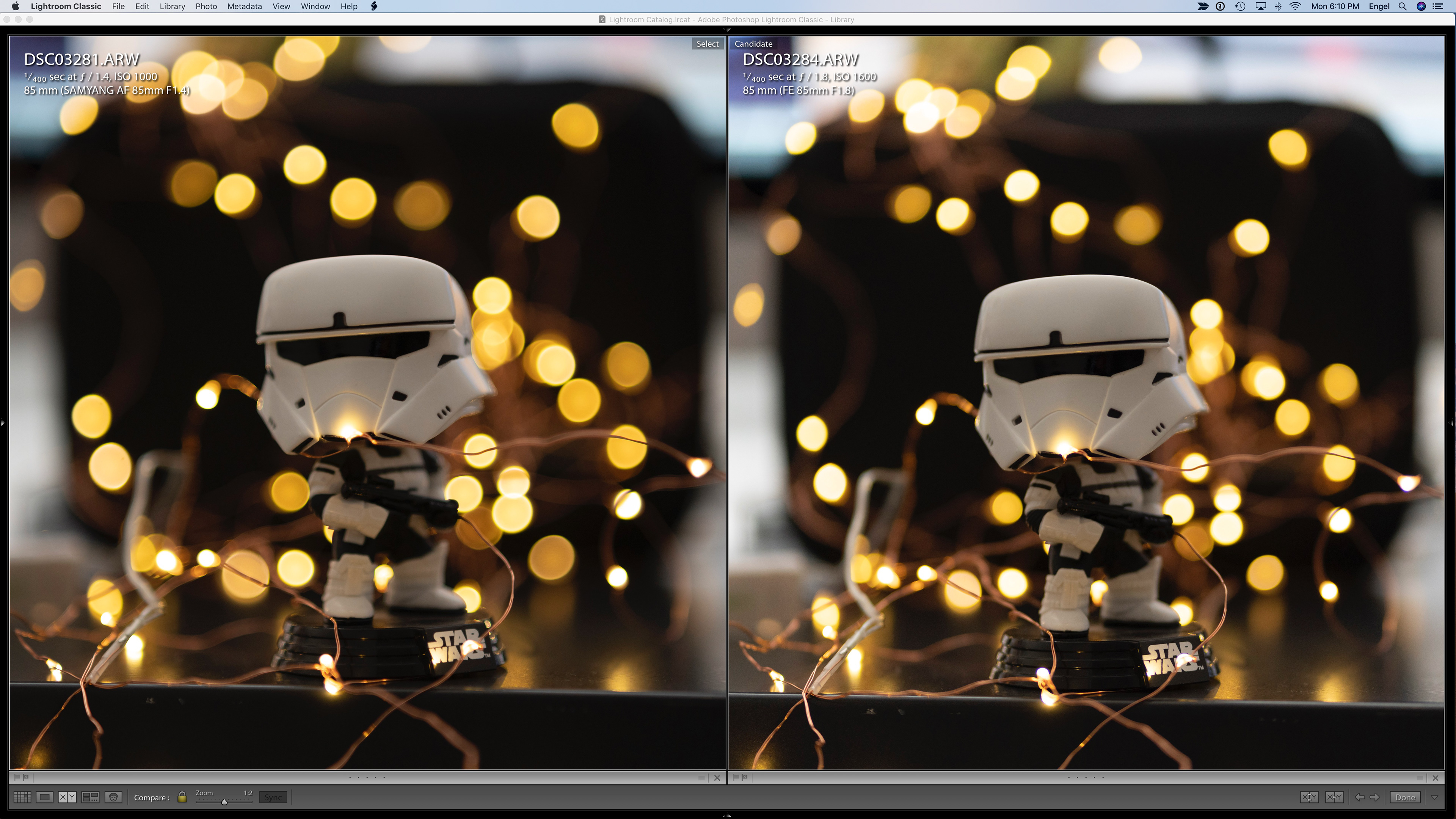Open 1Password menu bar icon
Screen dimensions: 1456x819
pyautogui.click(x=1220, y=6)
